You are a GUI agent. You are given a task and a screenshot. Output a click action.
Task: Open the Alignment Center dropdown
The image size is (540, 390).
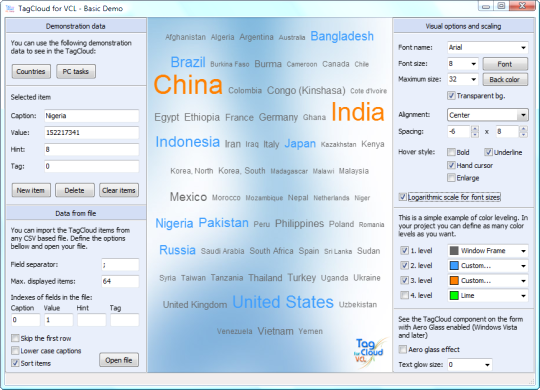523,115
